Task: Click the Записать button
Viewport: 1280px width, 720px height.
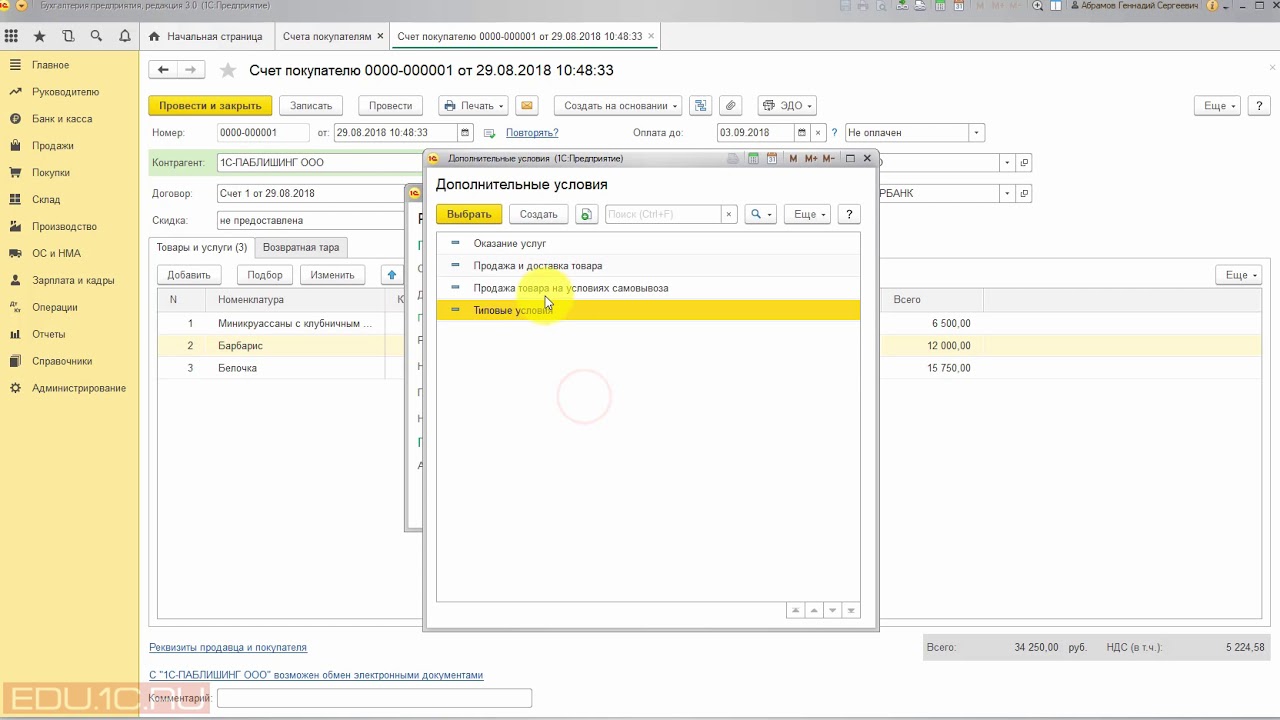Action: pos(311,105)
